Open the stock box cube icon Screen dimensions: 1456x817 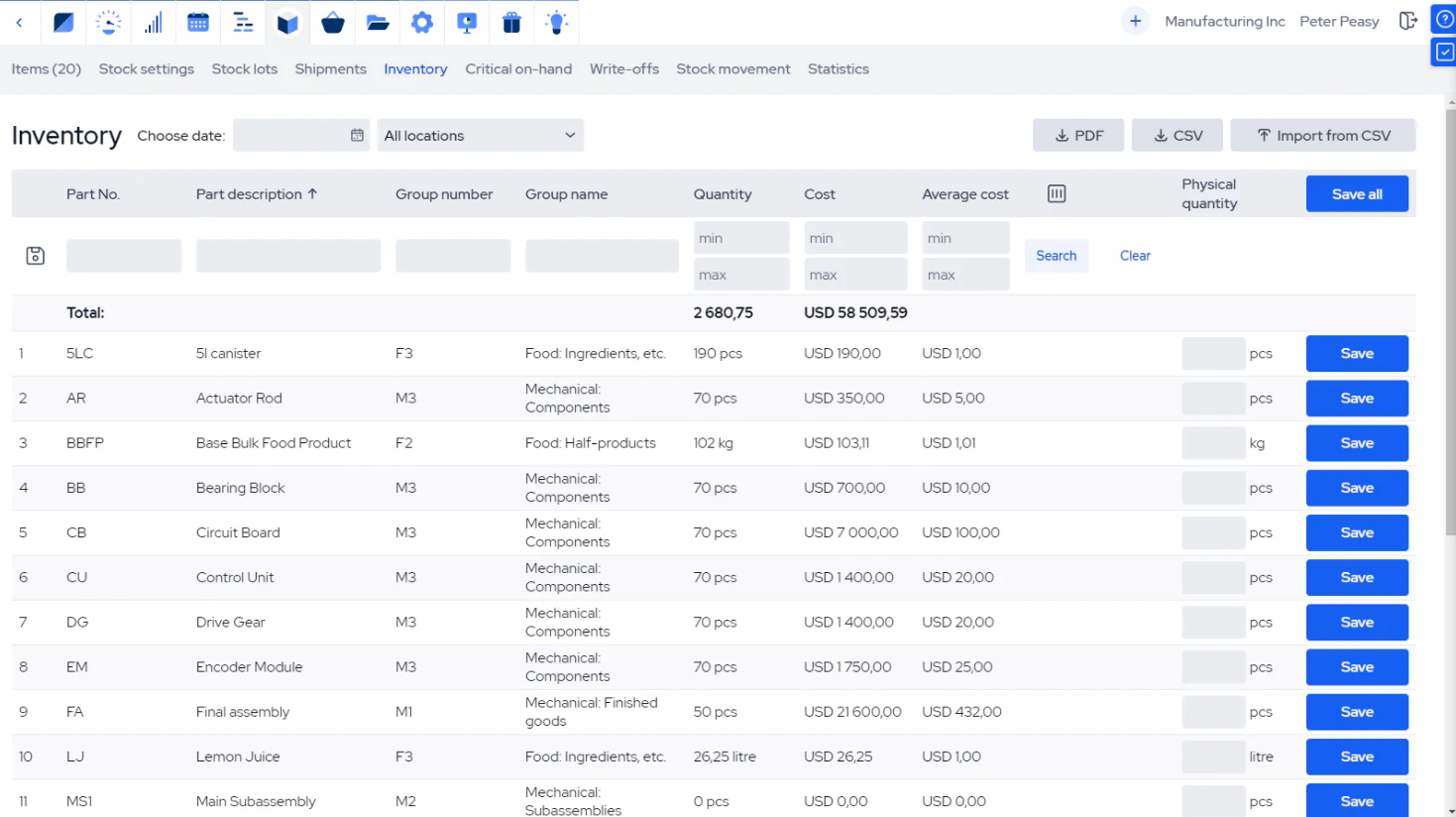[287, 22]
